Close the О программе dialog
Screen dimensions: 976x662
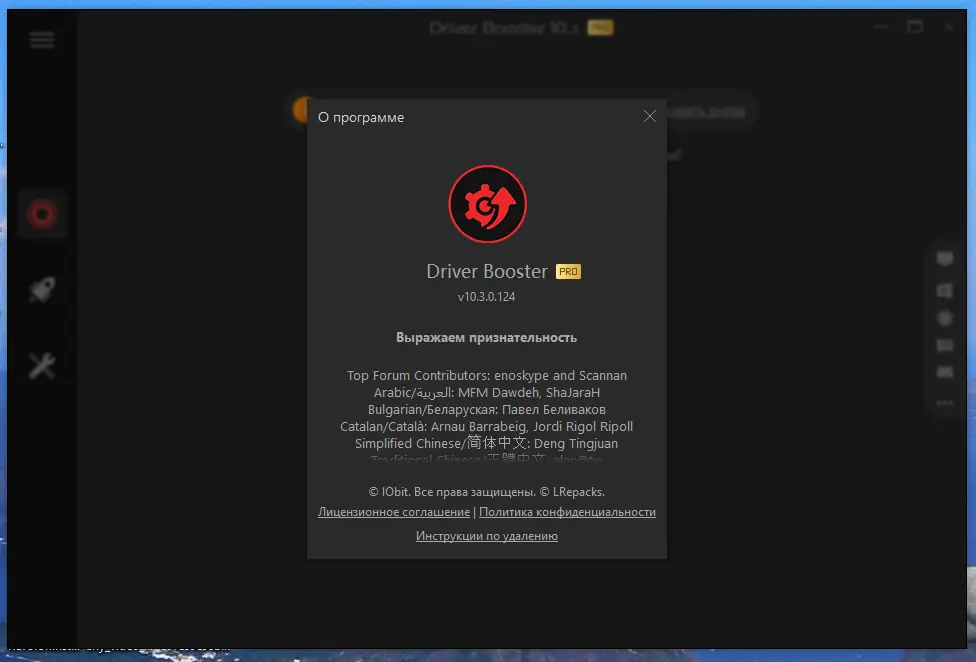pyautogui.click(x=650, y=116)
